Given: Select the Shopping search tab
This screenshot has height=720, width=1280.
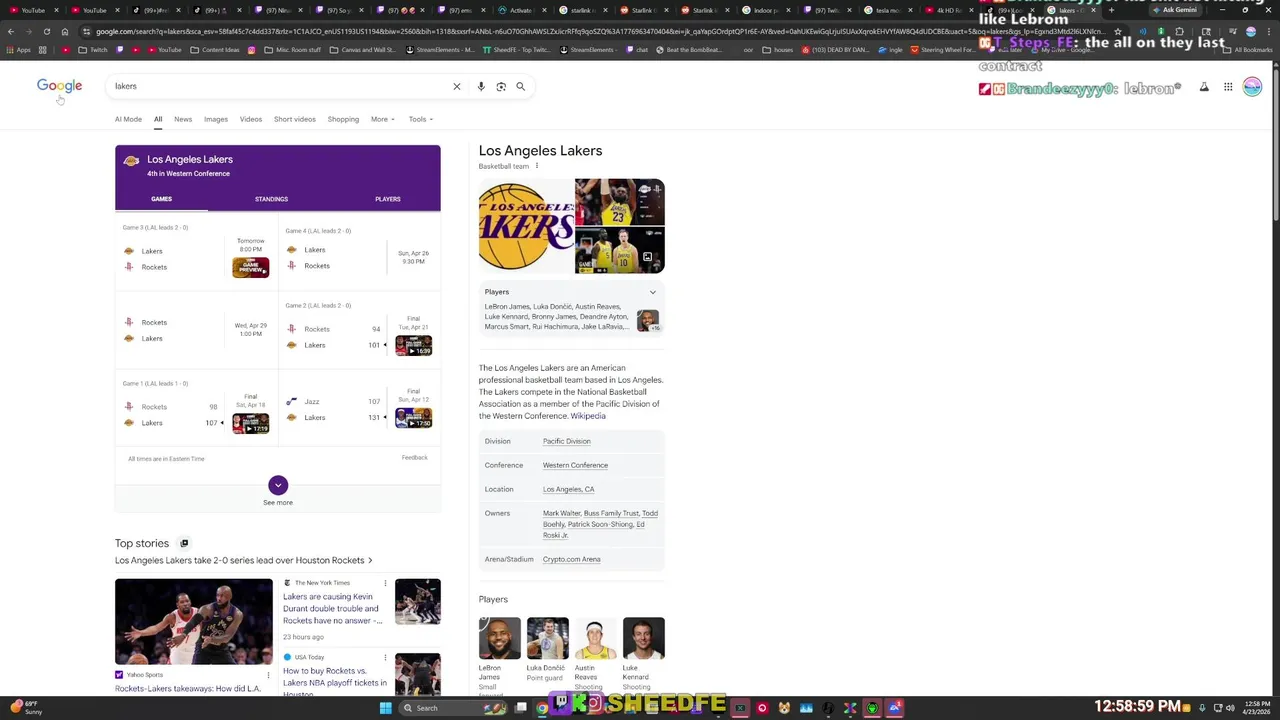Looking at the screenshot, I should (x=343, y=119).
